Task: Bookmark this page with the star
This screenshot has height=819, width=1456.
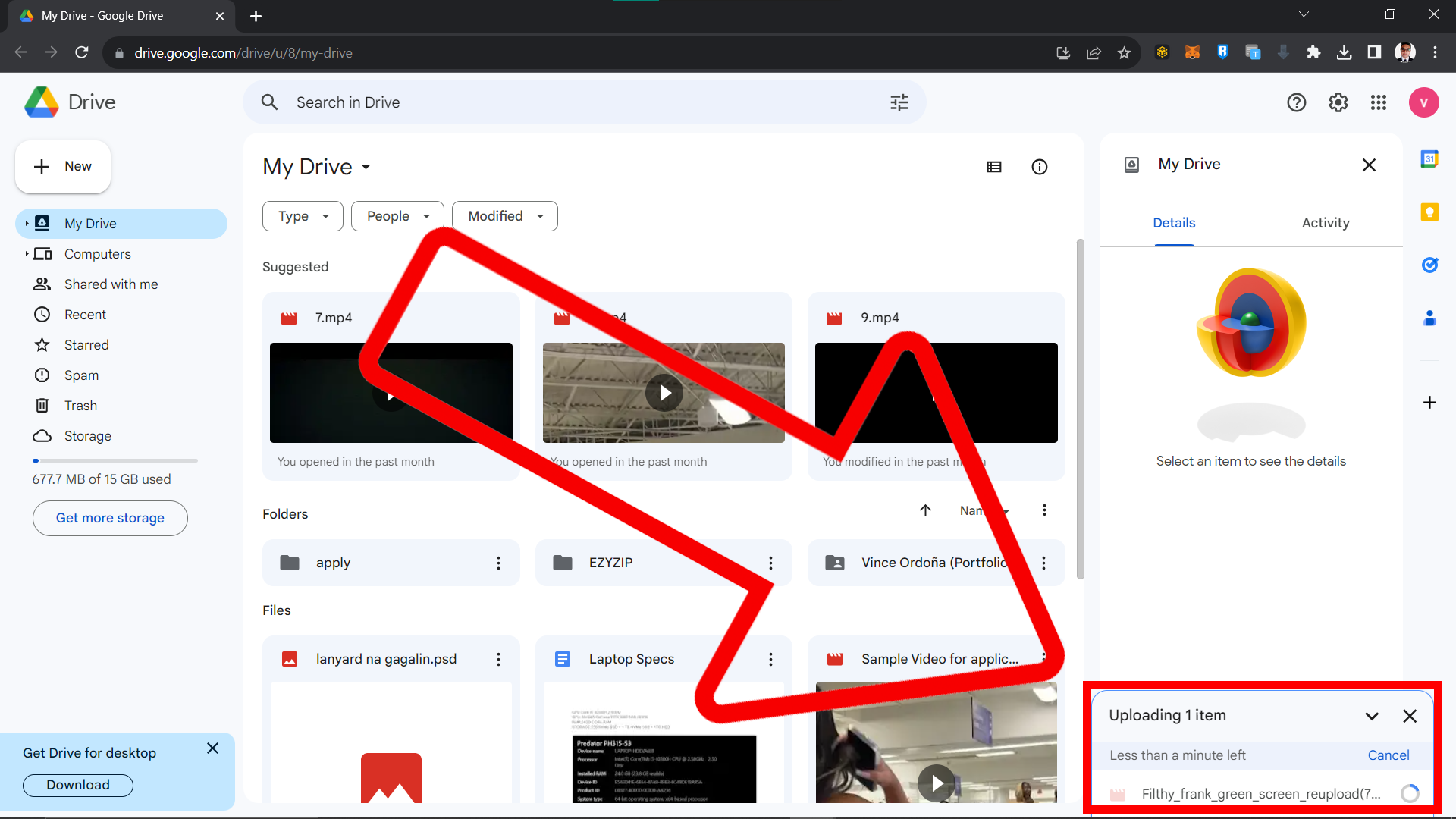Action: (x=1125, y=52)
